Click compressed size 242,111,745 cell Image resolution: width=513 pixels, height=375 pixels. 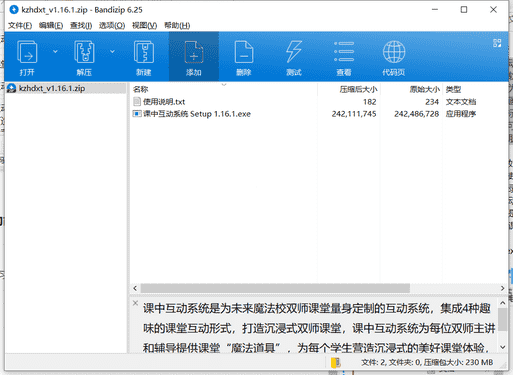354,114
